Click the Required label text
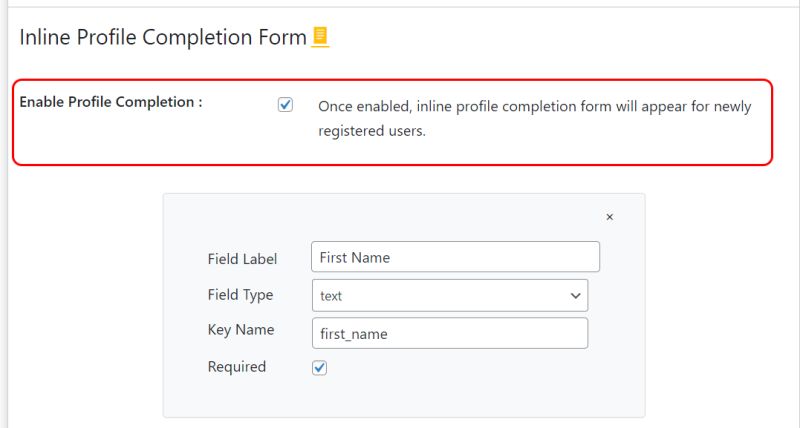Image resolution: width=800 pixels, height=428 pixels. click(237, 367)
